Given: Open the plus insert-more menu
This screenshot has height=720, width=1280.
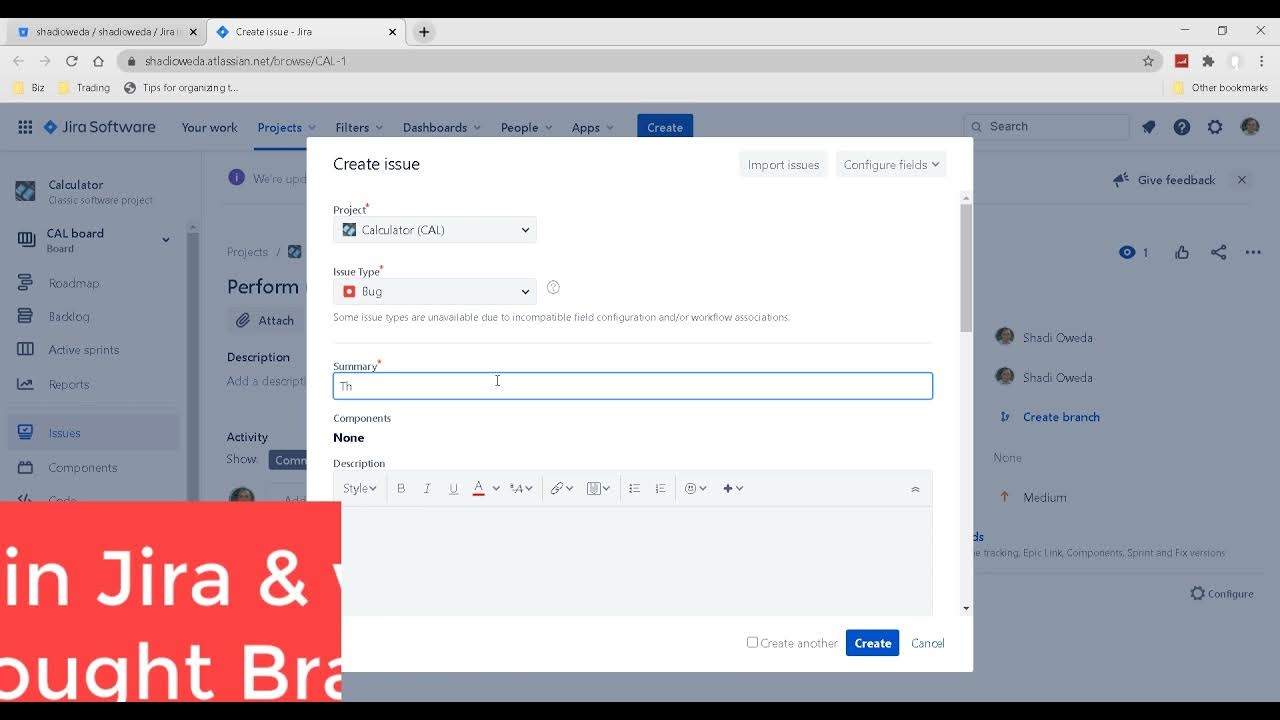Looking at the screenshot, I should [733, 488].
